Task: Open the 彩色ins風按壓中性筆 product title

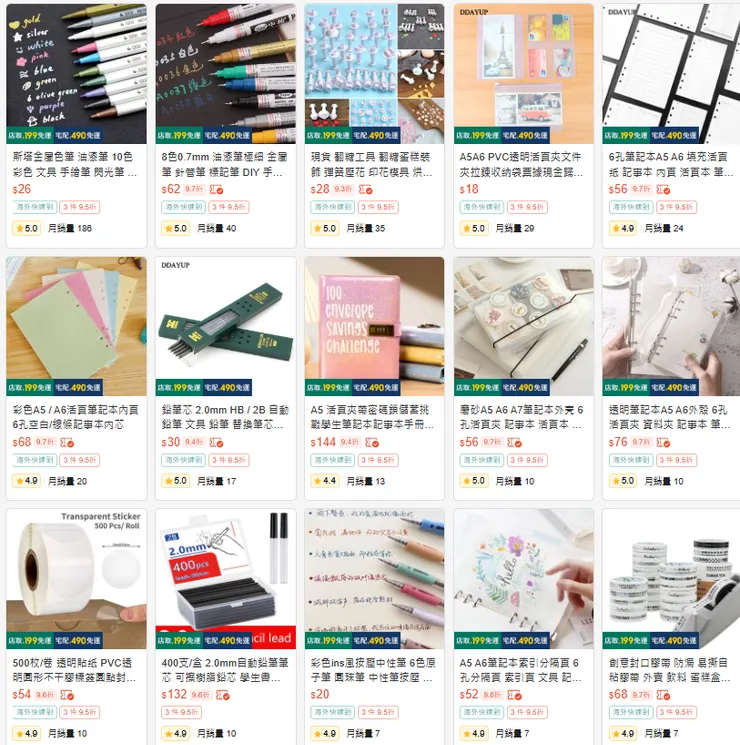Action: (x=373, y=670)
